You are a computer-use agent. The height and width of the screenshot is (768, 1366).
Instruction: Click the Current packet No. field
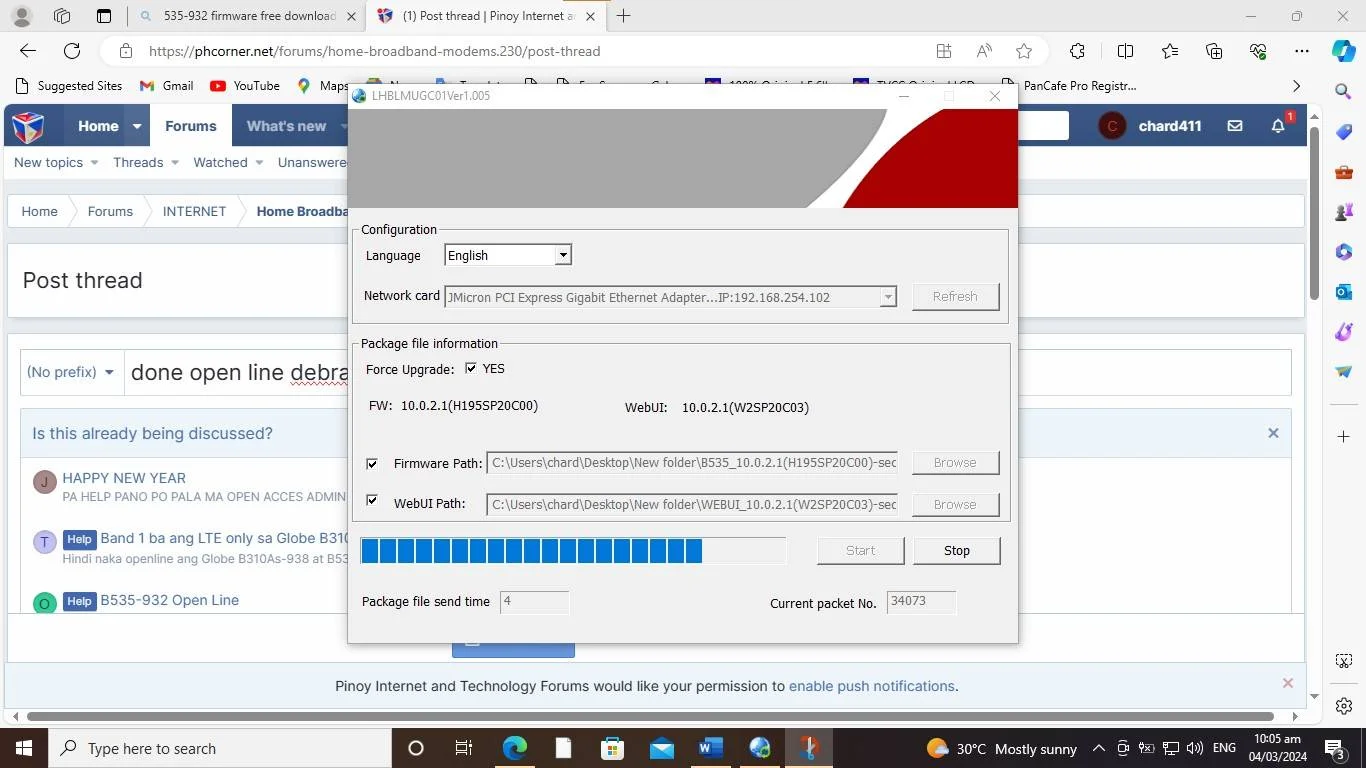(921, 602)
